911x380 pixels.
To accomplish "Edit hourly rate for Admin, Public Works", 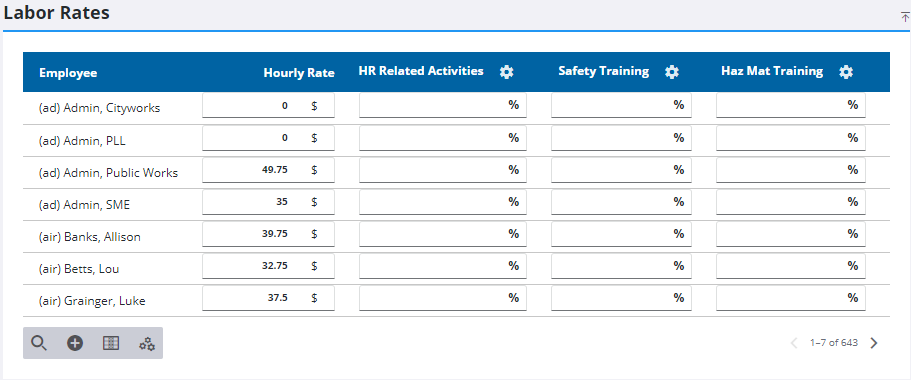I will click(268, 170).
